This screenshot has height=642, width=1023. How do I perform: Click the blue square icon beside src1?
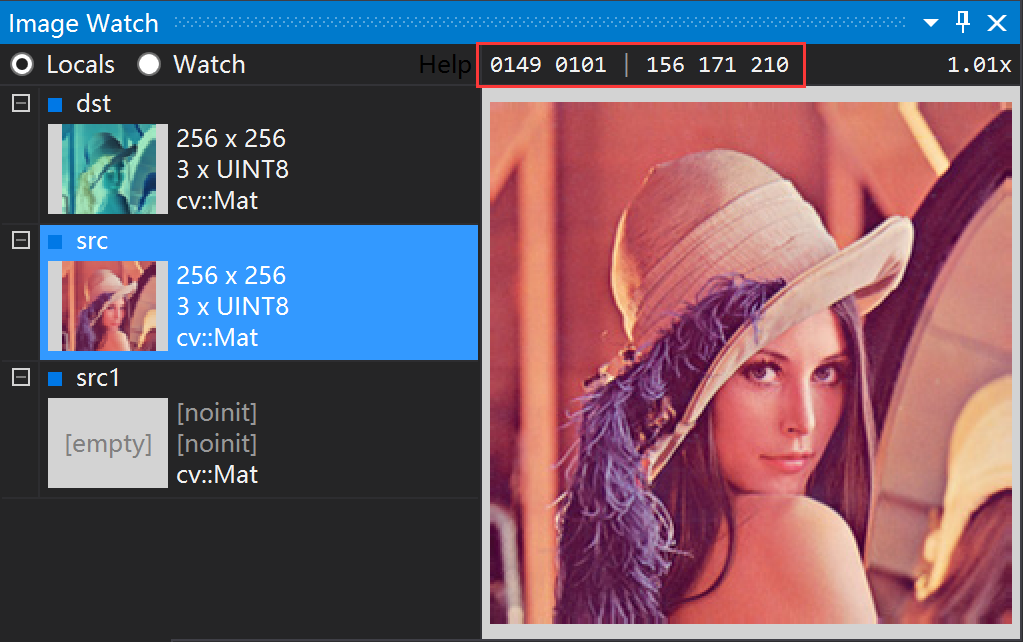tap(55, 378)
